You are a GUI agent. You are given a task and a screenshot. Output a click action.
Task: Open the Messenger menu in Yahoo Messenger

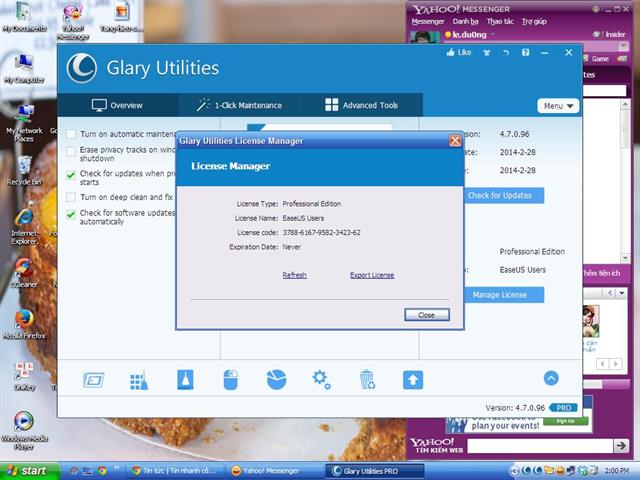coord(428,22)
